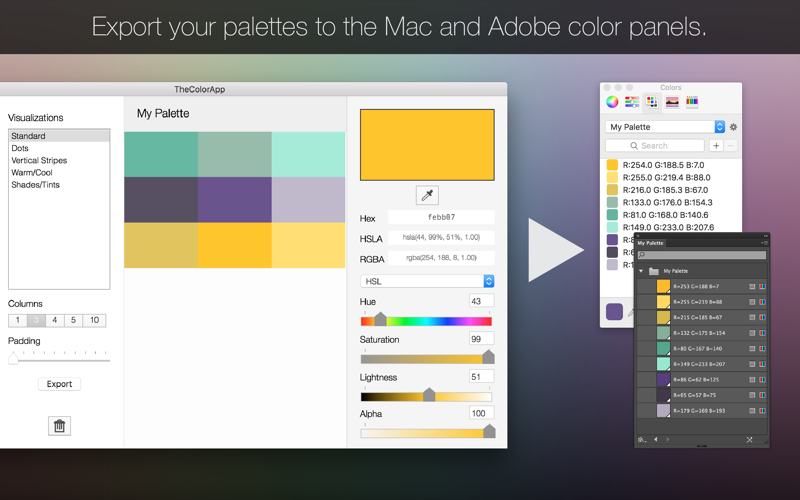Screen dimensions: 800x500
Task: Select Dots visualization
Action: point(59,148)
